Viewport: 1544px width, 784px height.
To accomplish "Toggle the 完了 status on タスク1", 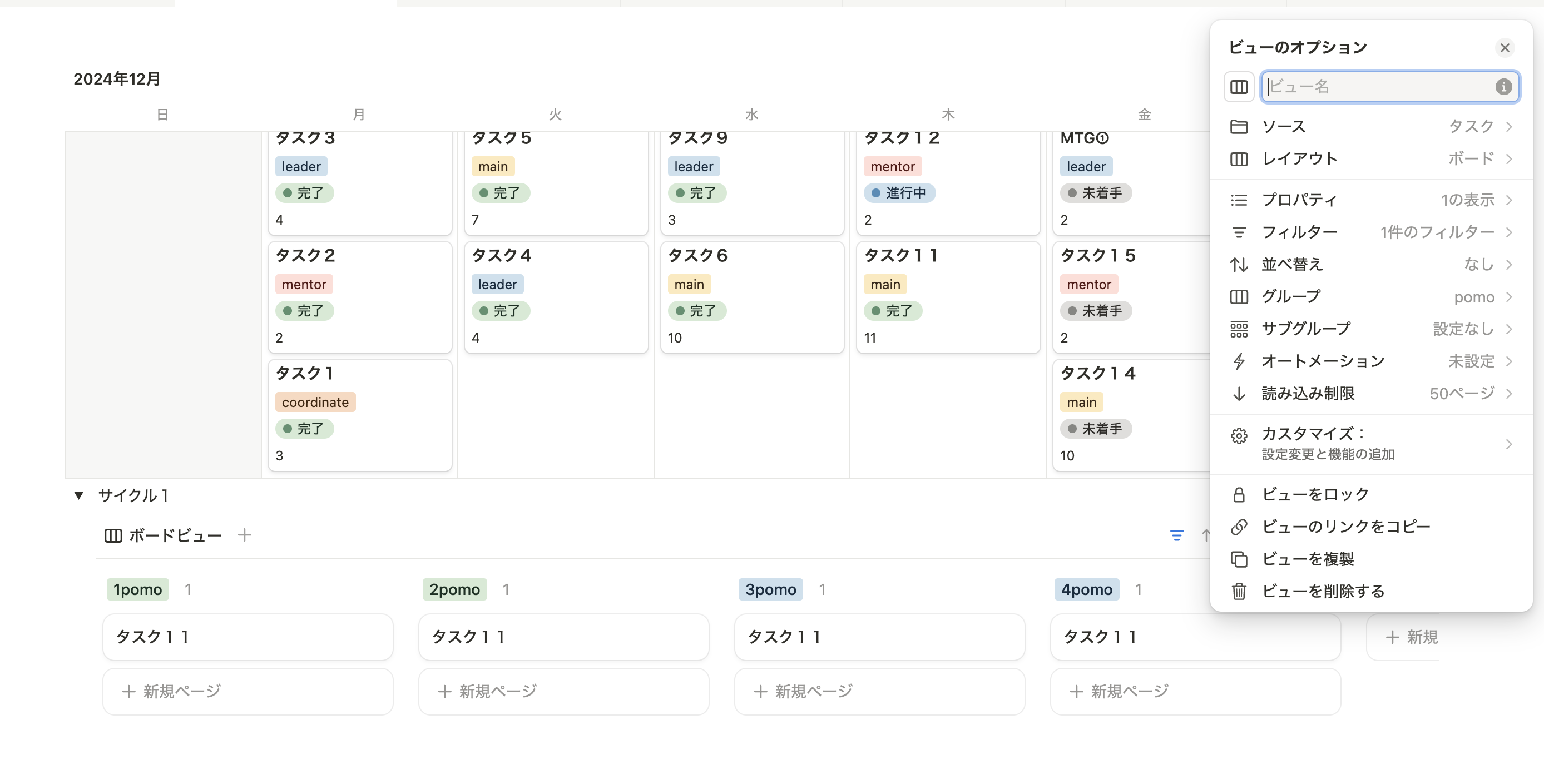I will (x=304, y=429).
